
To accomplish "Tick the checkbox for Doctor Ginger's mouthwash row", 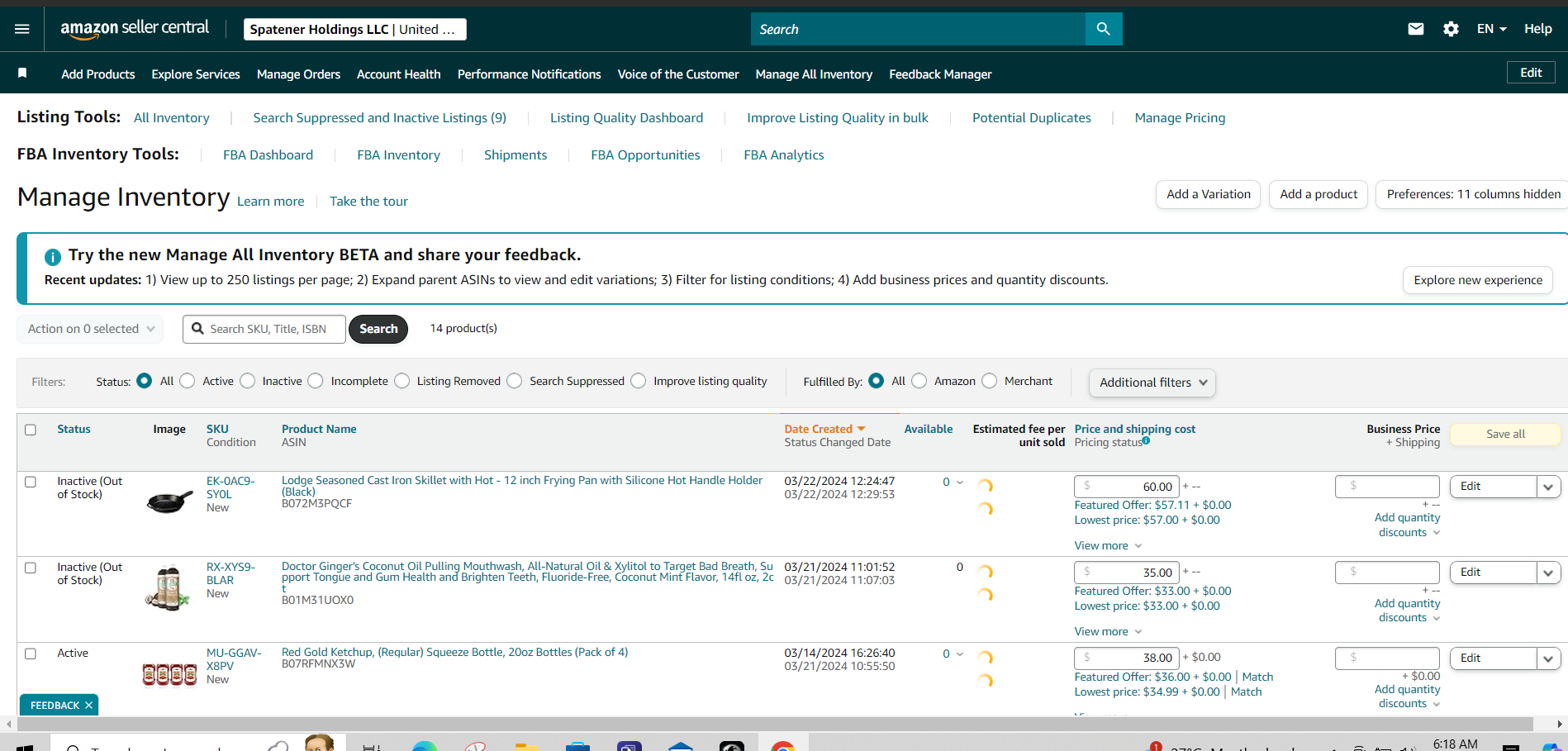I will [x=31, y=568].
